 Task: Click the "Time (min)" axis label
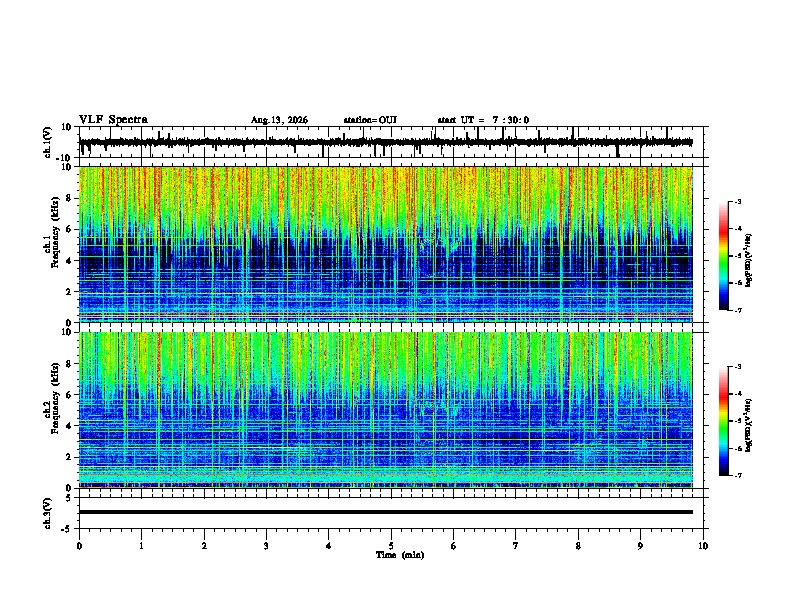tap(400, 555)
